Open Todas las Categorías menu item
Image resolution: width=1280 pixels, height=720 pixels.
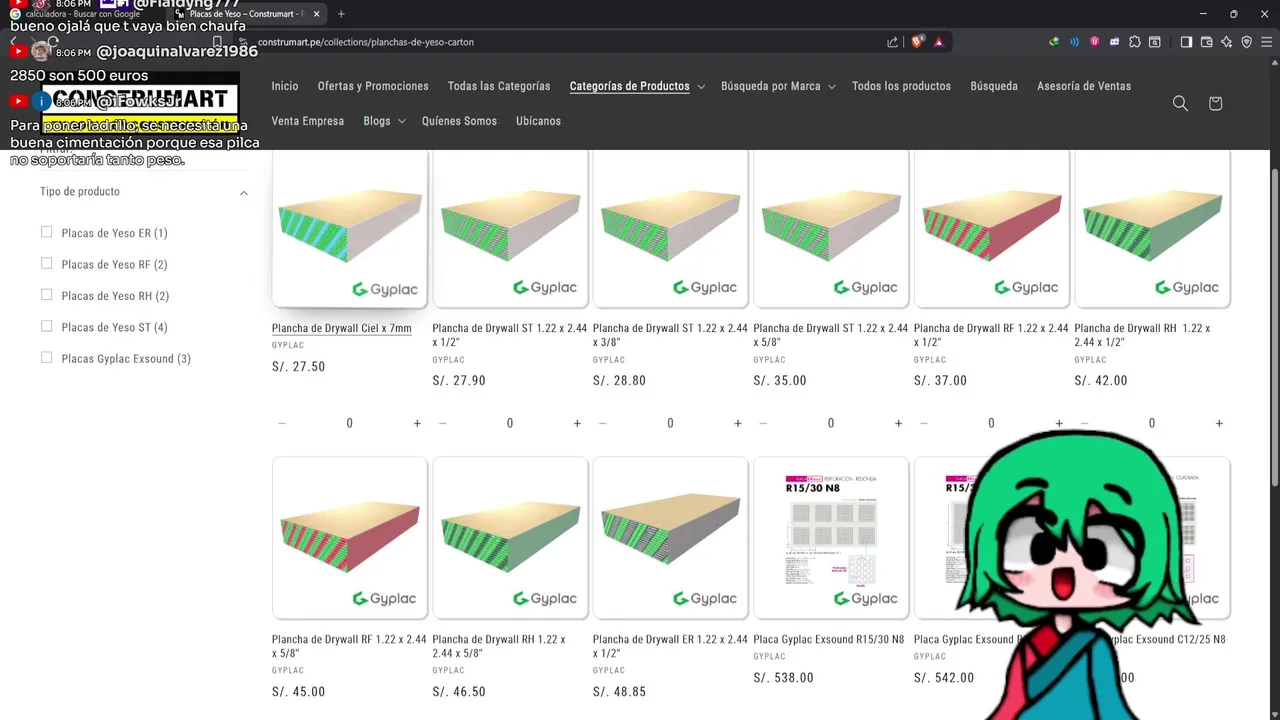(499, 86)
